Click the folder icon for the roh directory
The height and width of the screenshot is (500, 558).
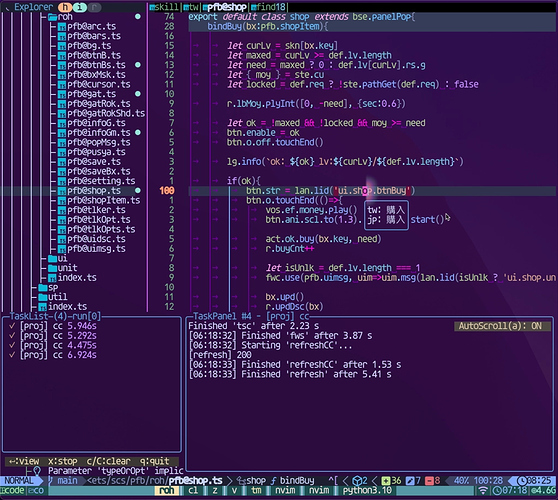(x=53, y=17)
